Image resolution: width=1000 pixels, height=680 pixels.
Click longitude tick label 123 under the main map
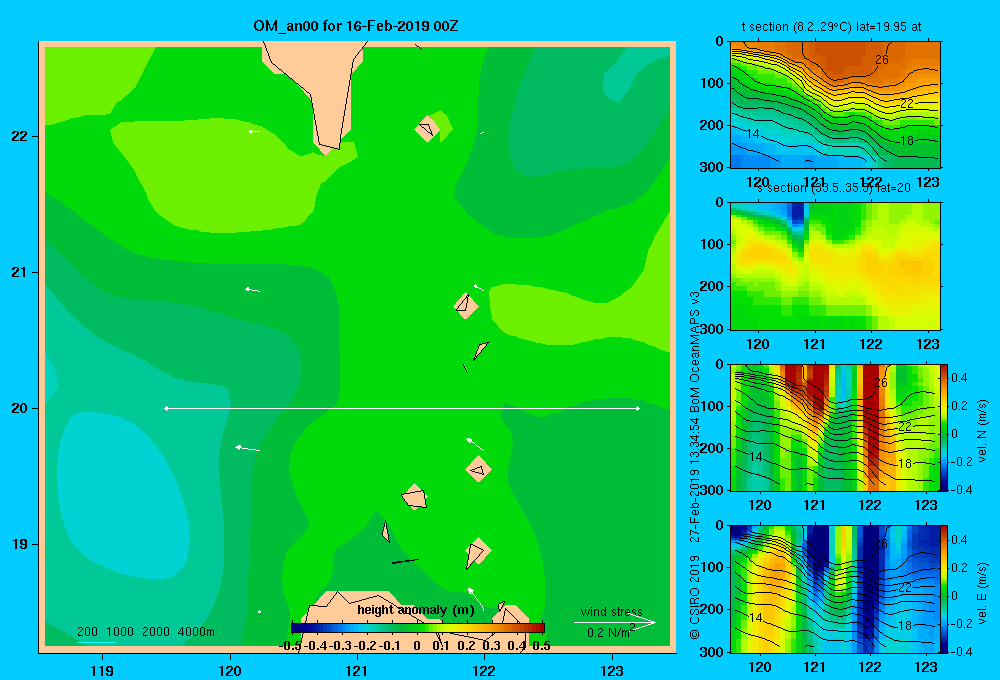[612, 670]
